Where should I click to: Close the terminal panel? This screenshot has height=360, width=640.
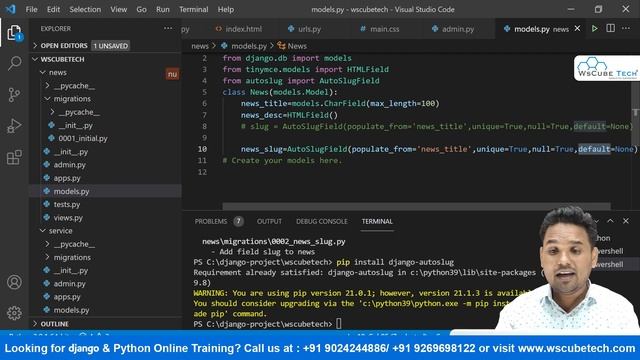point(626,221)
